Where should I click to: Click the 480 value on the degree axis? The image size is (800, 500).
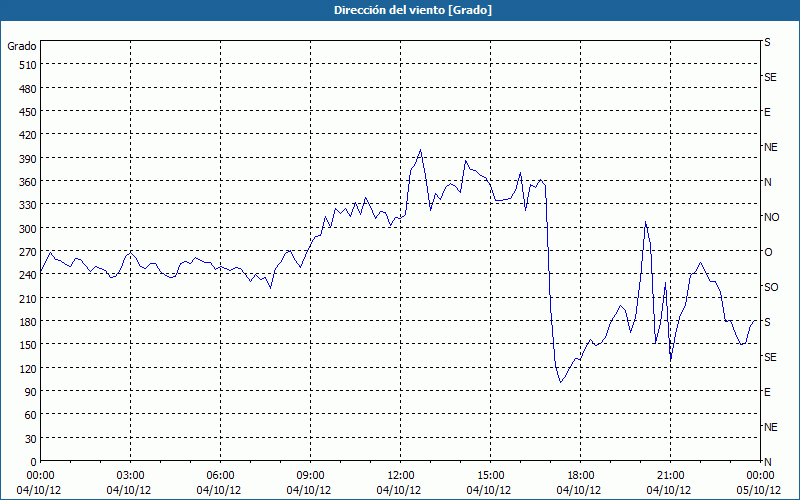pos(29,89)
